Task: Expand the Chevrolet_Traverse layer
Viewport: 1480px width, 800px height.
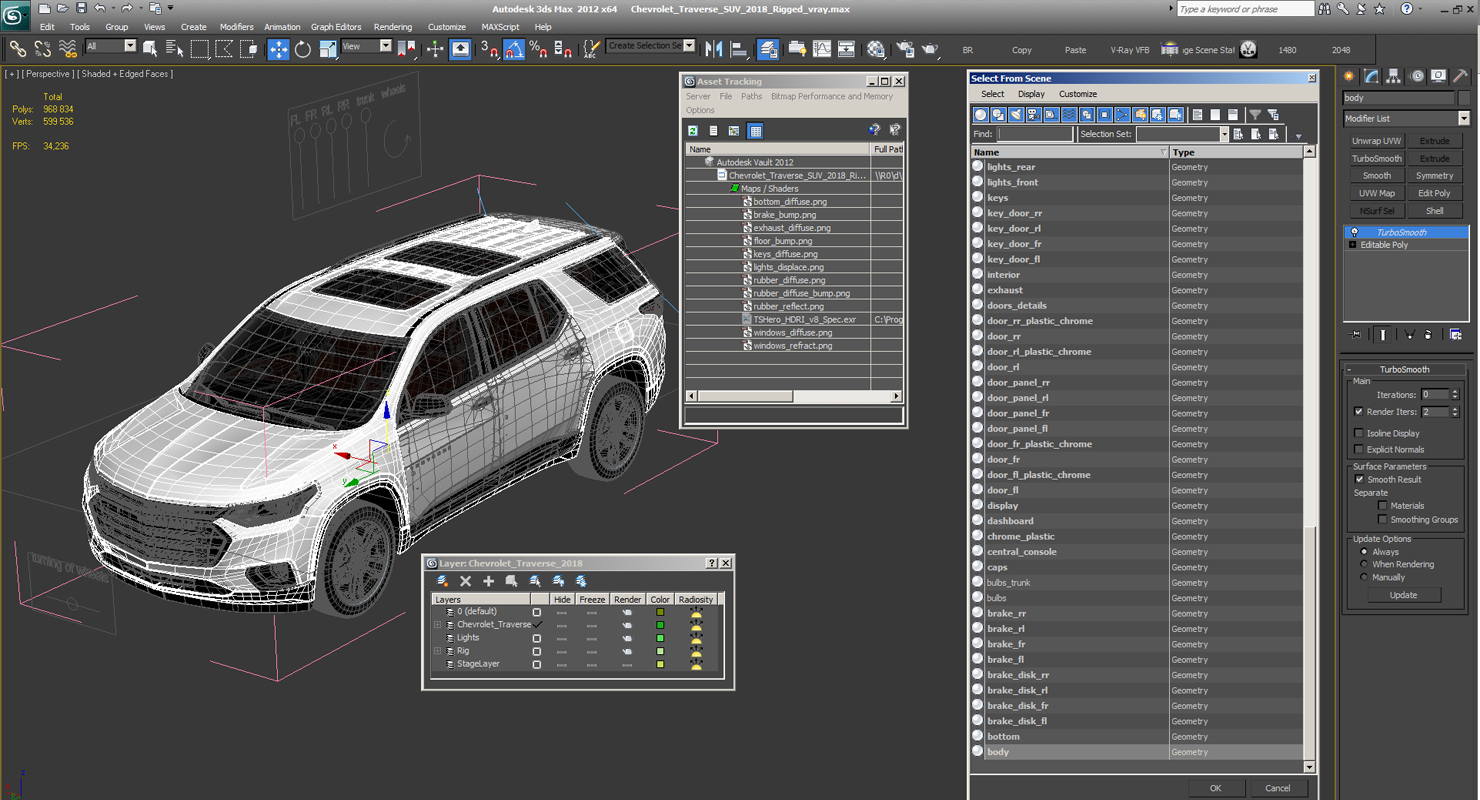Action: point(437,625)
